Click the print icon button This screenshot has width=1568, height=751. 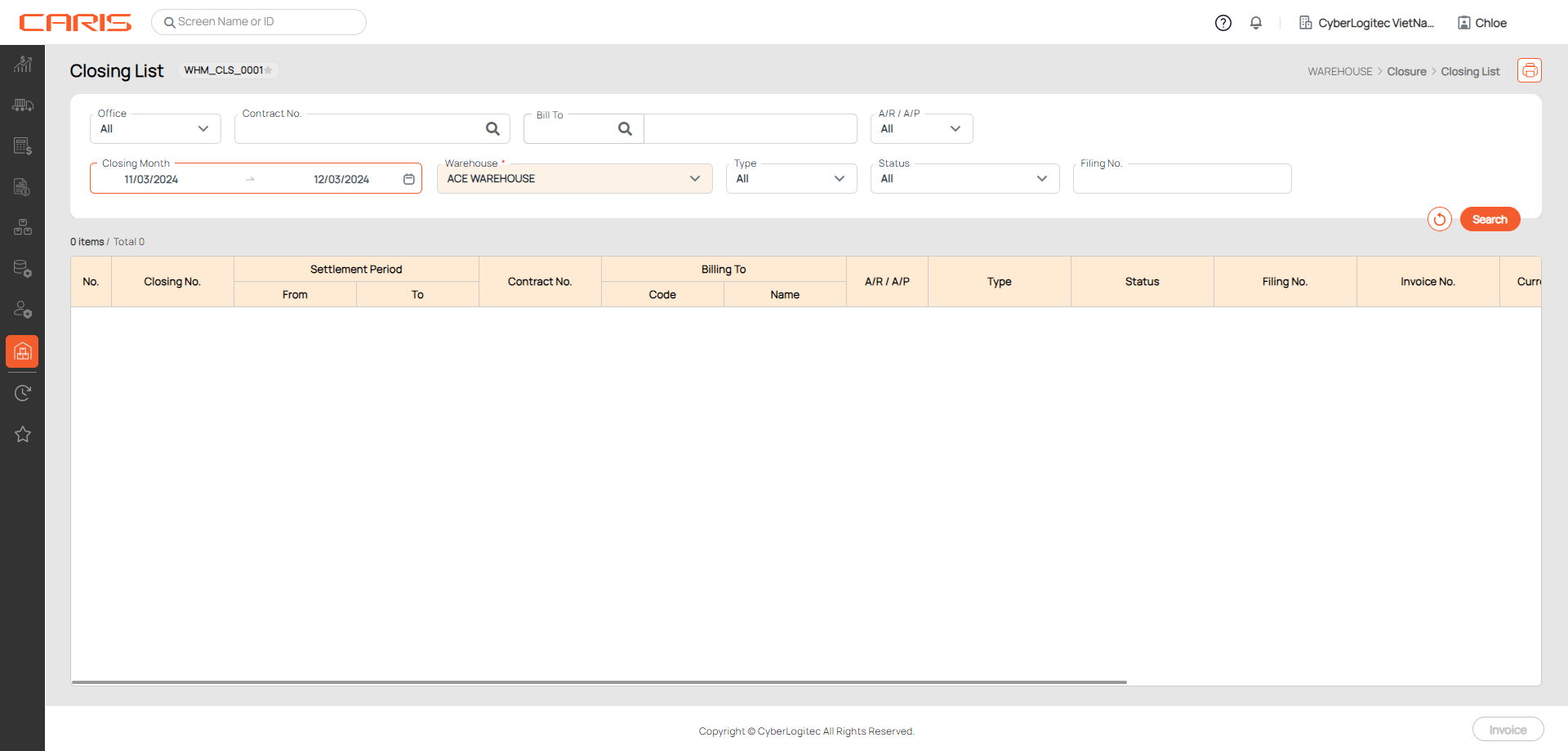tap(1529, 70)
